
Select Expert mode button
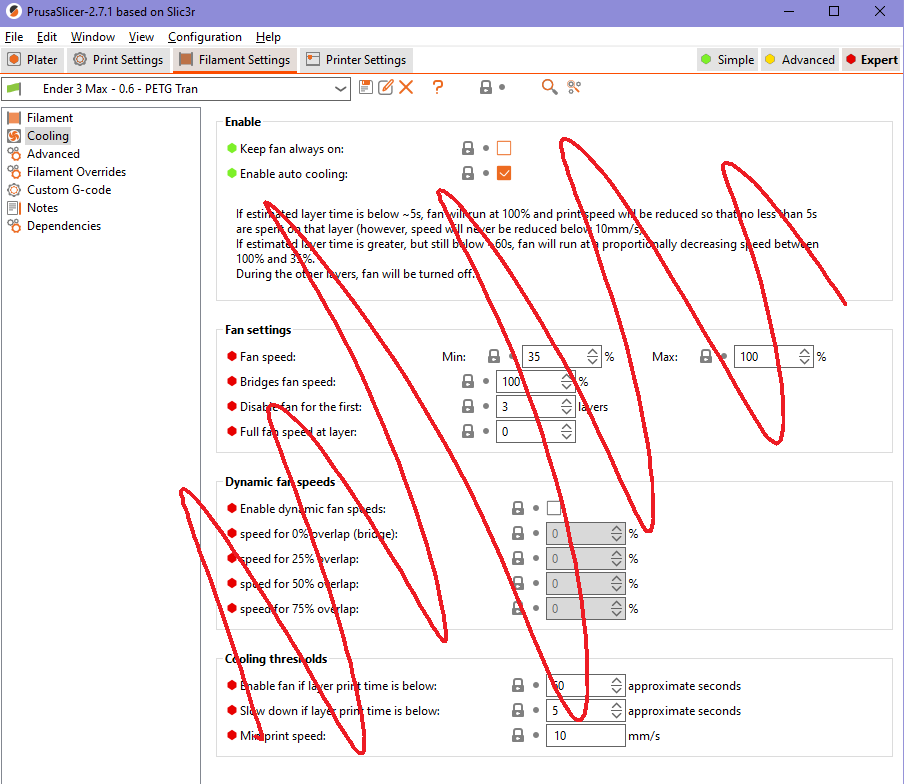(870, 59)
